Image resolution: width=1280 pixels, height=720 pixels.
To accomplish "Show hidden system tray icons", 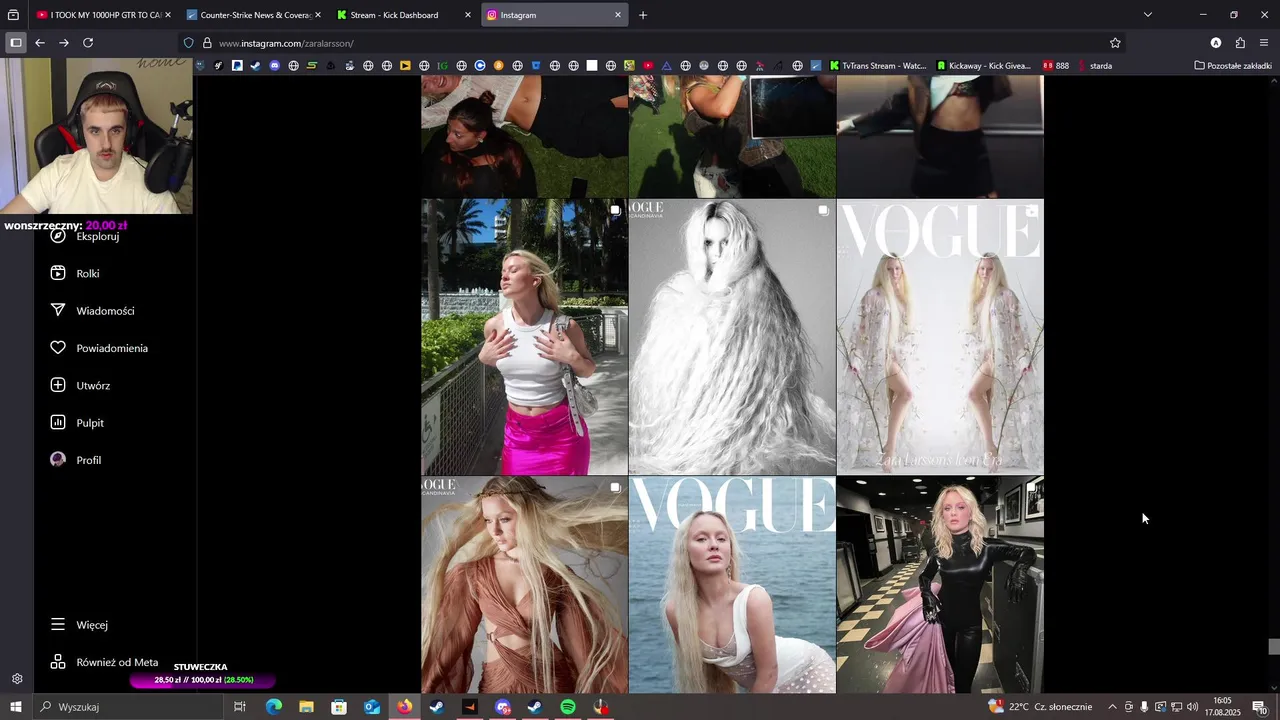I will (1112, 707).
